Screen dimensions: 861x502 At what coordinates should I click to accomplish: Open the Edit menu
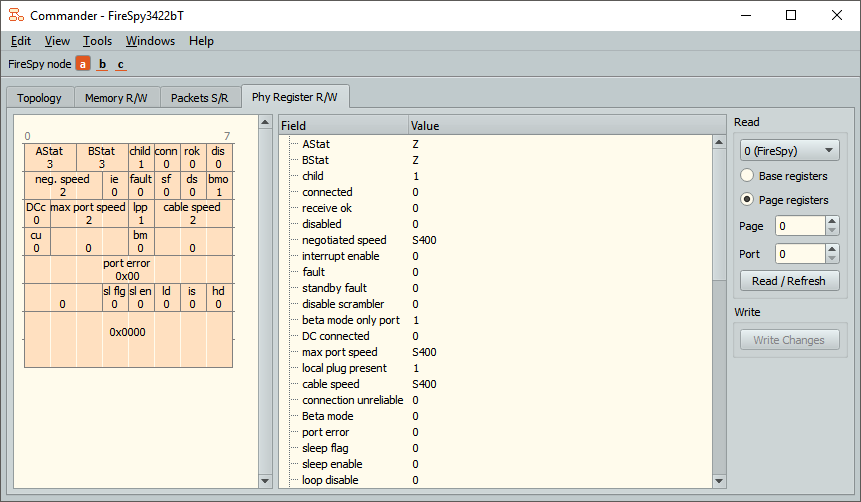(x=21, y=41)
